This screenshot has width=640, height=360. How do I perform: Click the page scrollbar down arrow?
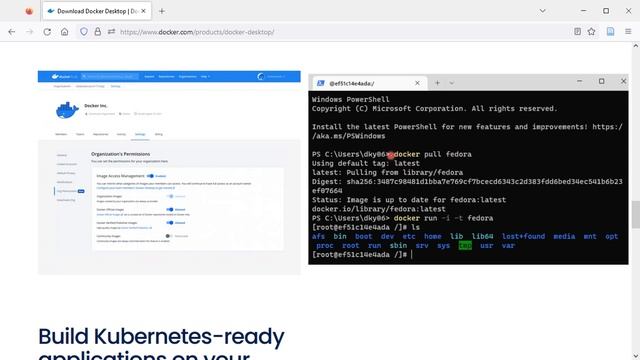point(636,356)
